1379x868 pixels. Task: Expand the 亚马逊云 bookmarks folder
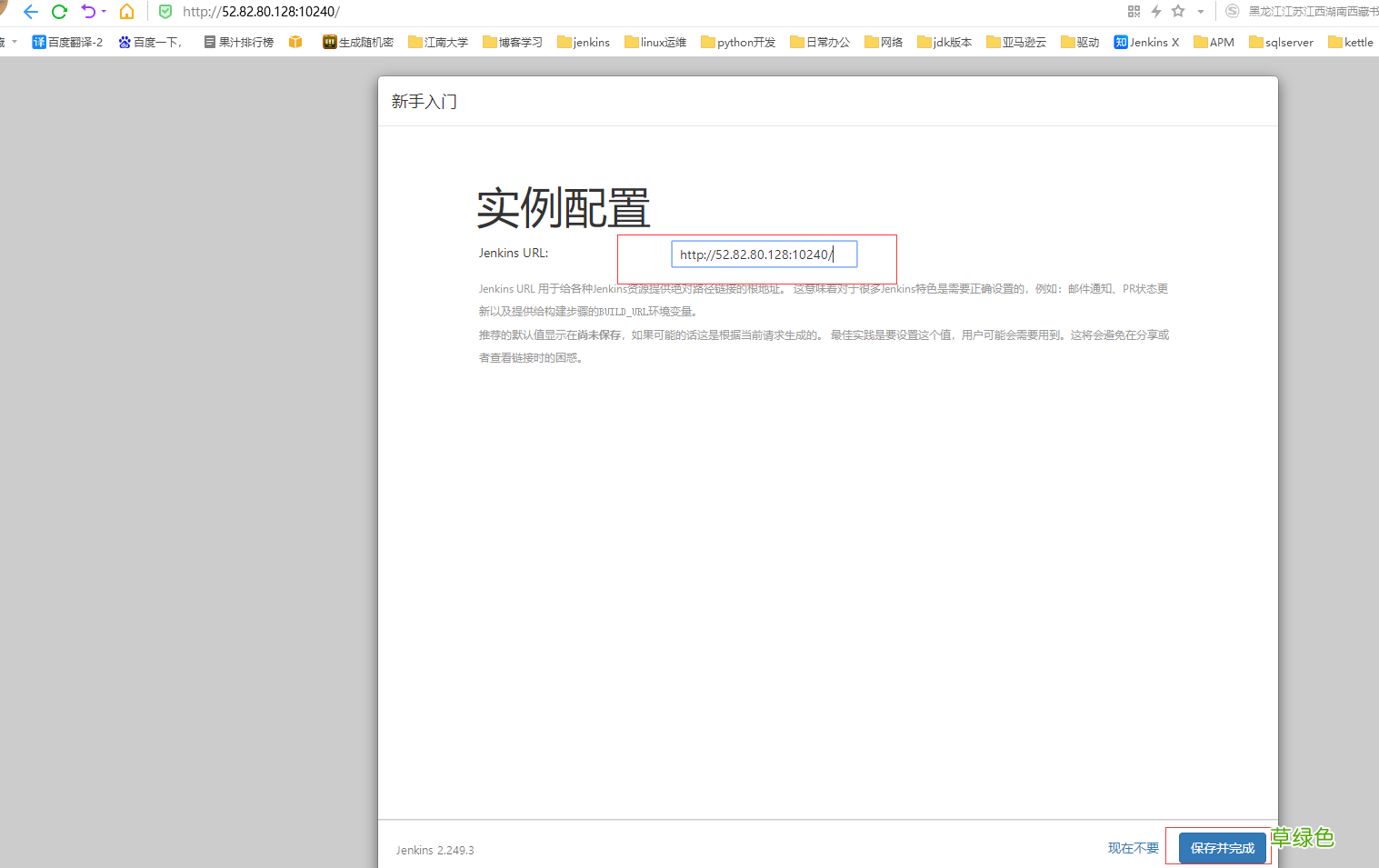1015,42
